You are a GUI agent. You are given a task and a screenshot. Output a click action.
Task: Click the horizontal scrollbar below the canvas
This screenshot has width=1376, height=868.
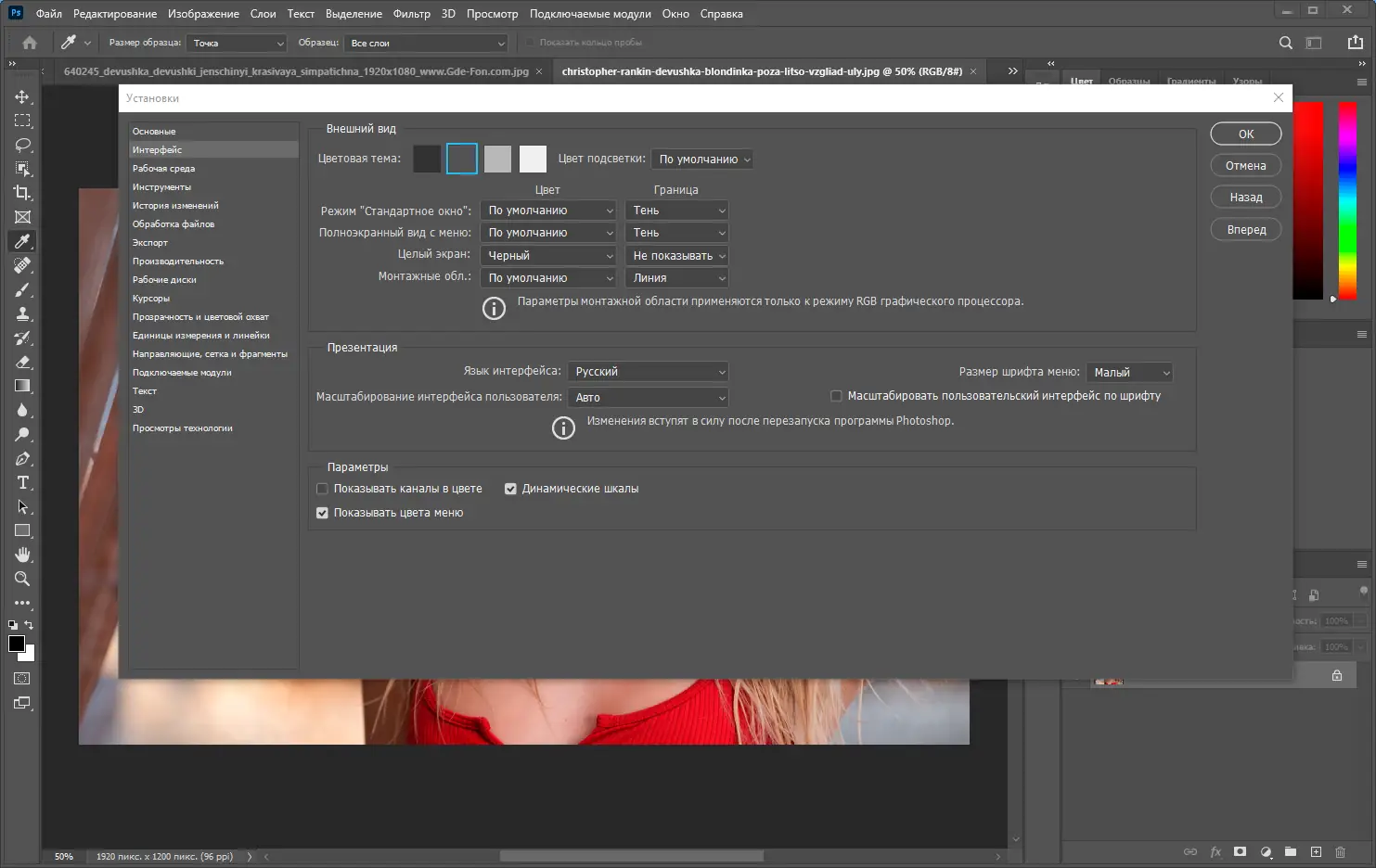coord(631,856)
